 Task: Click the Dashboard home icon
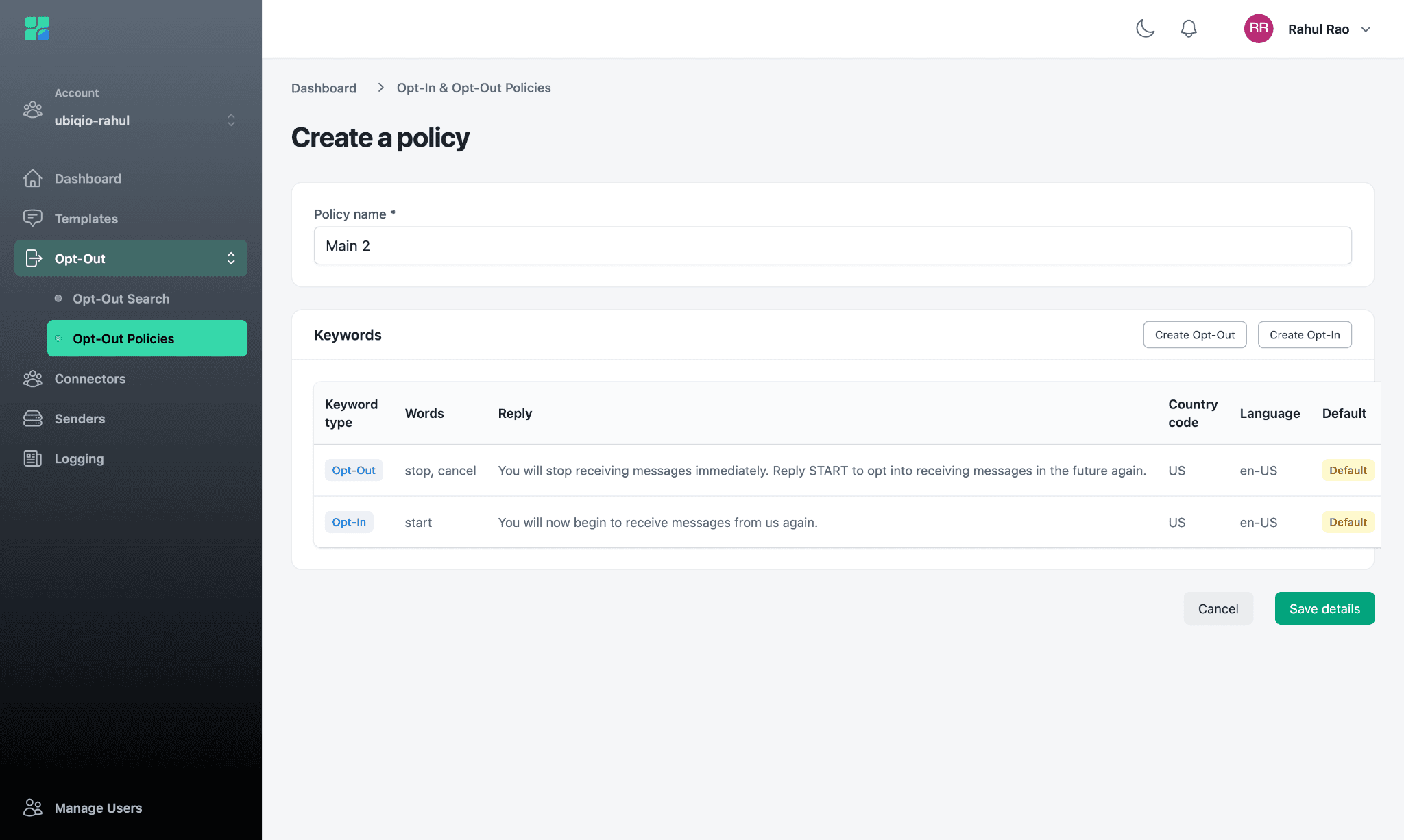tap(32, 178)
